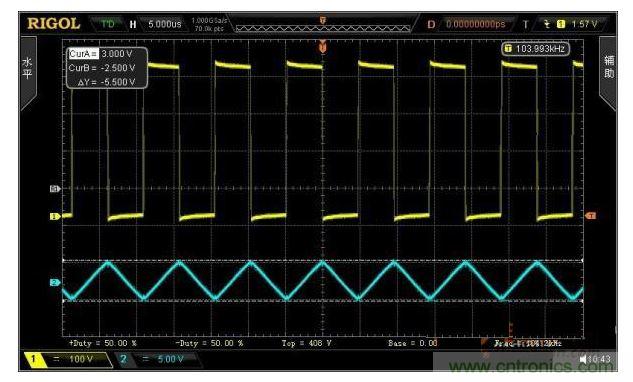Expand the right auxiliary menu tab

click(608, 73)
